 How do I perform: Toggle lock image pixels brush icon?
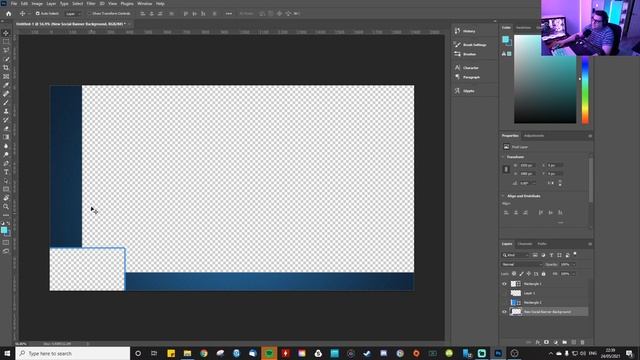(x=521, y=274)
